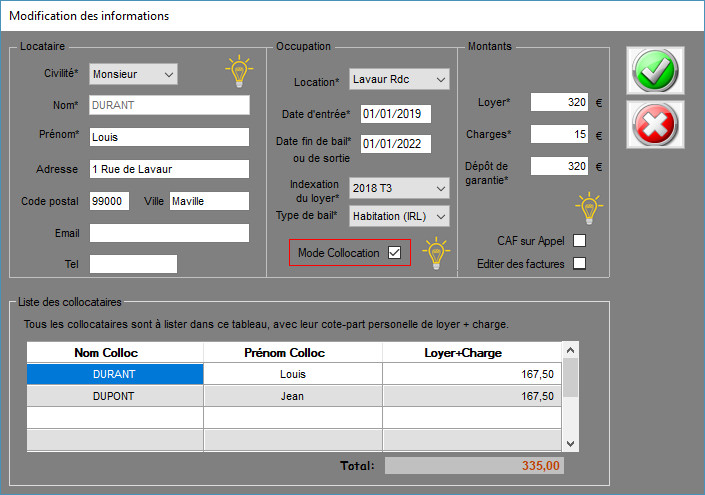Click the lightbulb hint in Locataire section

[x=239, y=73]
